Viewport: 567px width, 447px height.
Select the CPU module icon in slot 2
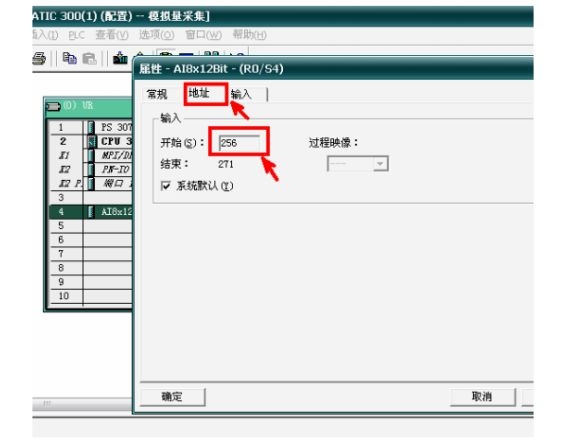point(91,141)
